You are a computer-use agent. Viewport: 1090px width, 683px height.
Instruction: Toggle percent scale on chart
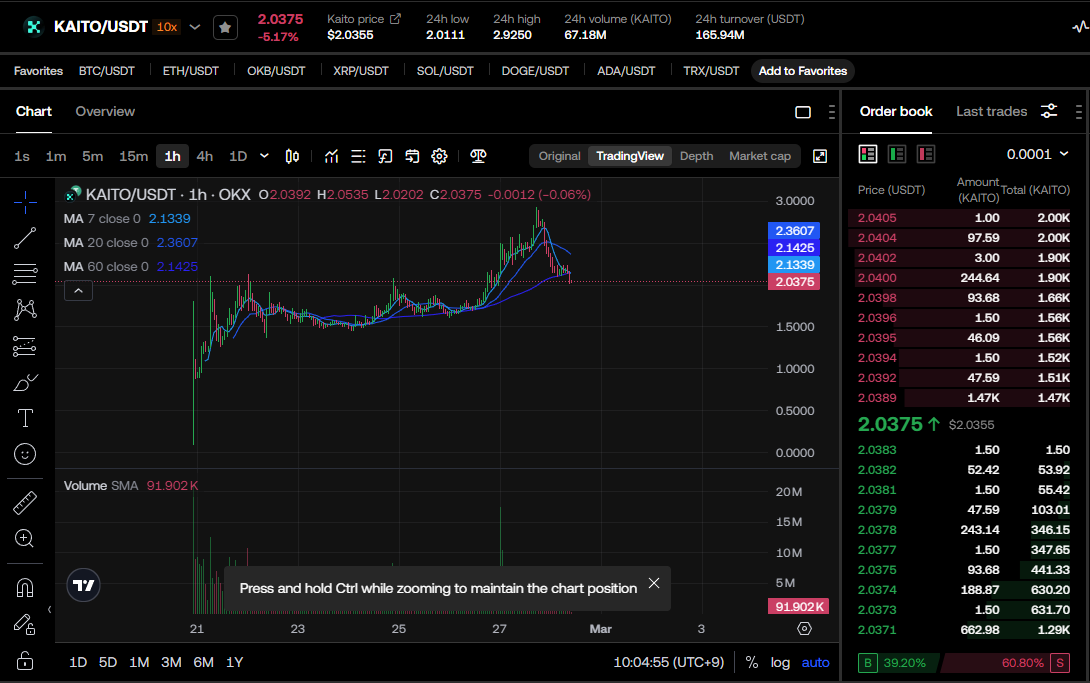point(751,662)
